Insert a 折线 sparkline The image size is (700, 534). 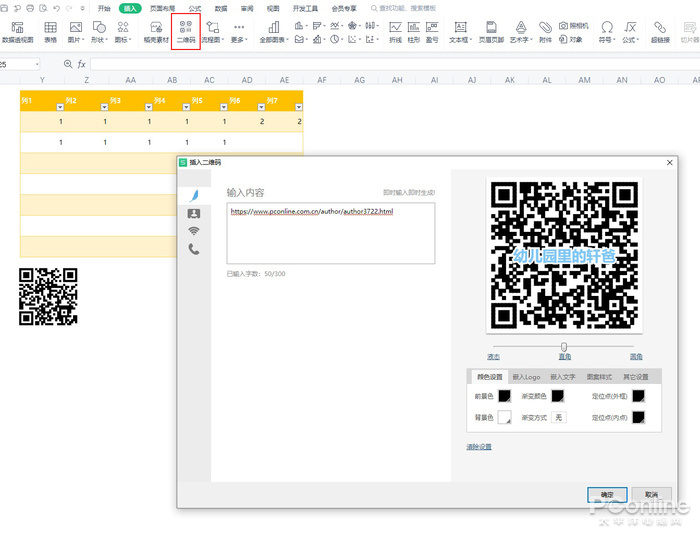(395, 32)
